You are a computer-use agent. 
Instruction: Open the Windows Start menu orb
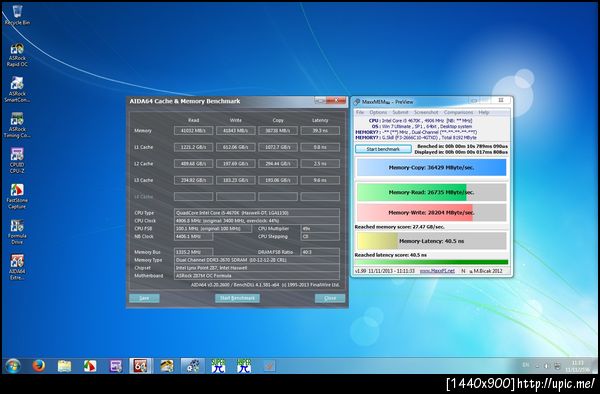click(13, 366)
